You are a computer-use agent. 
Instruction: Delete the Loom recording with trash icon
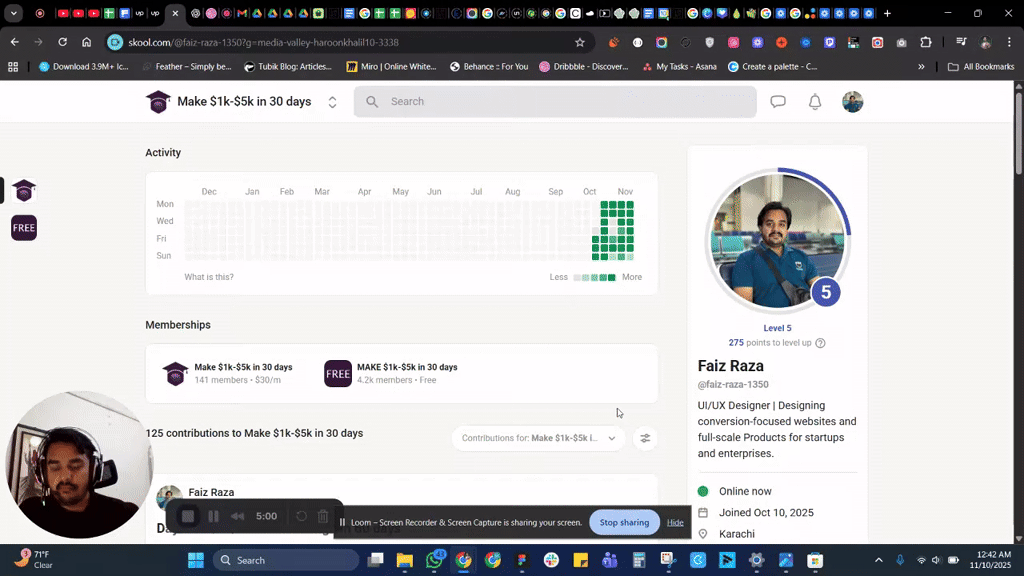(x=323, y=517)
